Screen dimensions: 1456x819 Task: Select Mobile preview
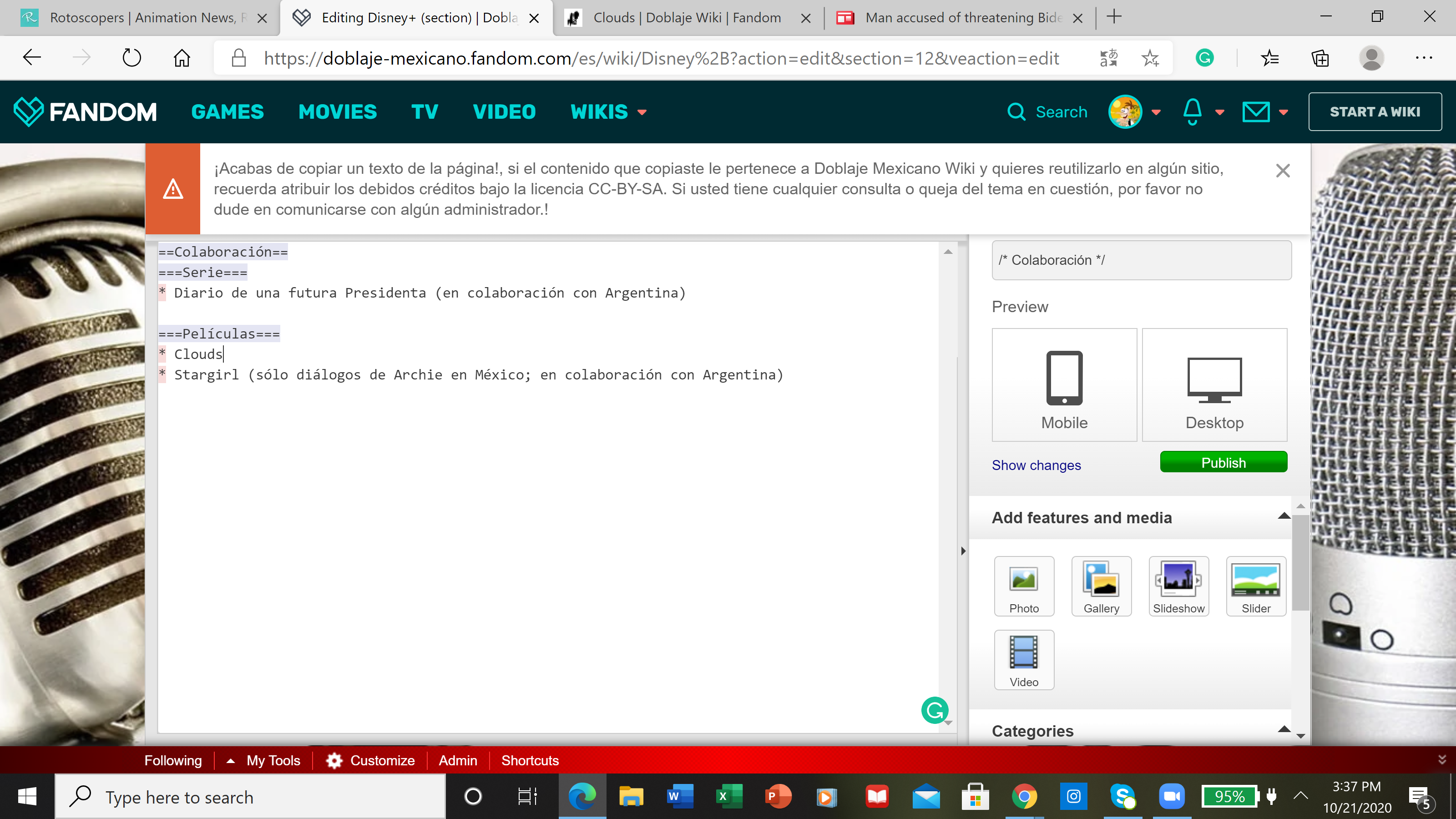coord(1064,385)
